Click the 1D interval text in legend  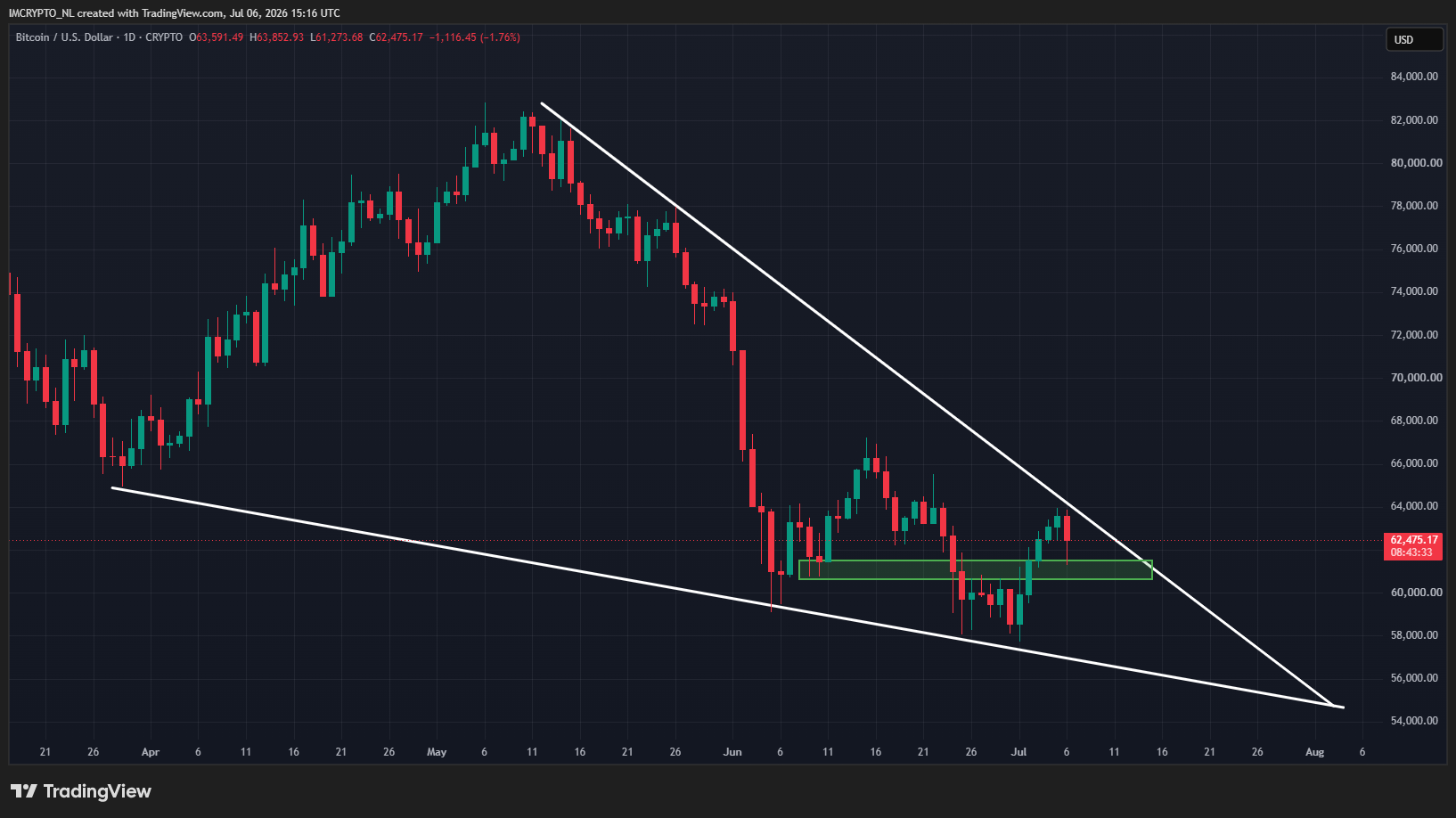pos(129,37)
